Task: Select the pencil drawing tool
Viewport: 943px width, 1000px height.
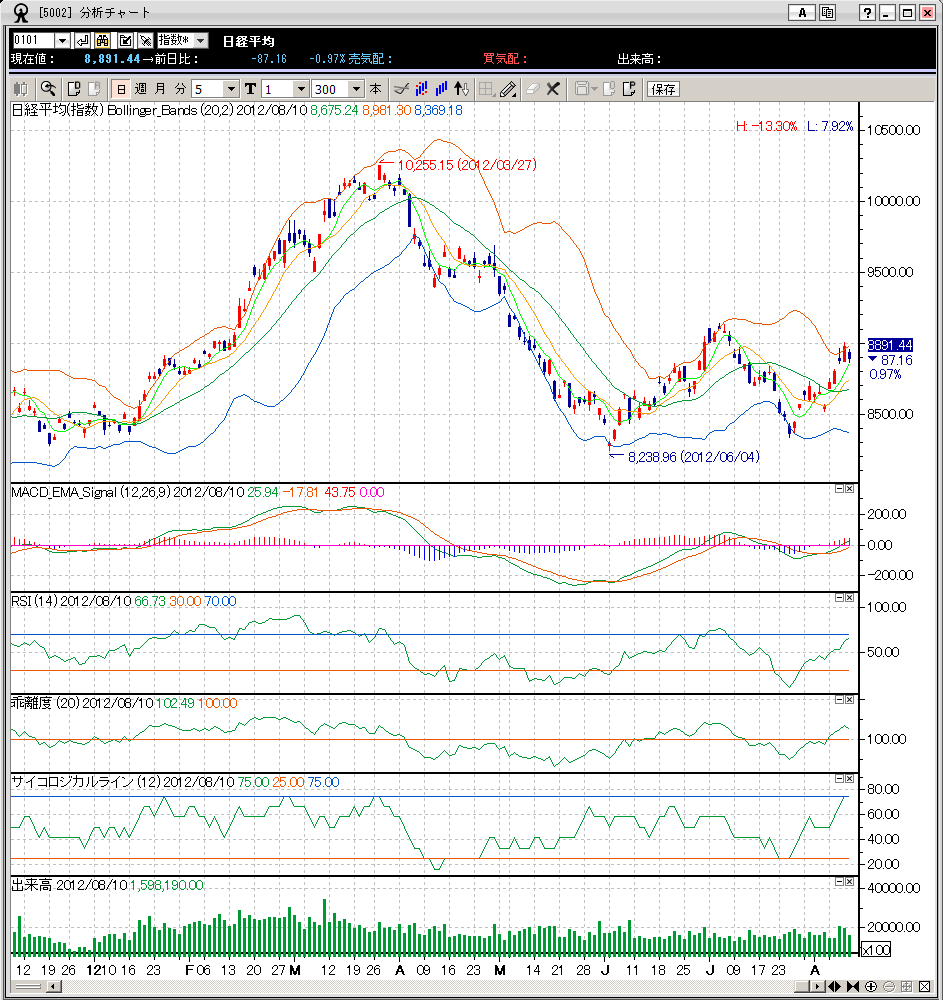Action: (508, 88)
